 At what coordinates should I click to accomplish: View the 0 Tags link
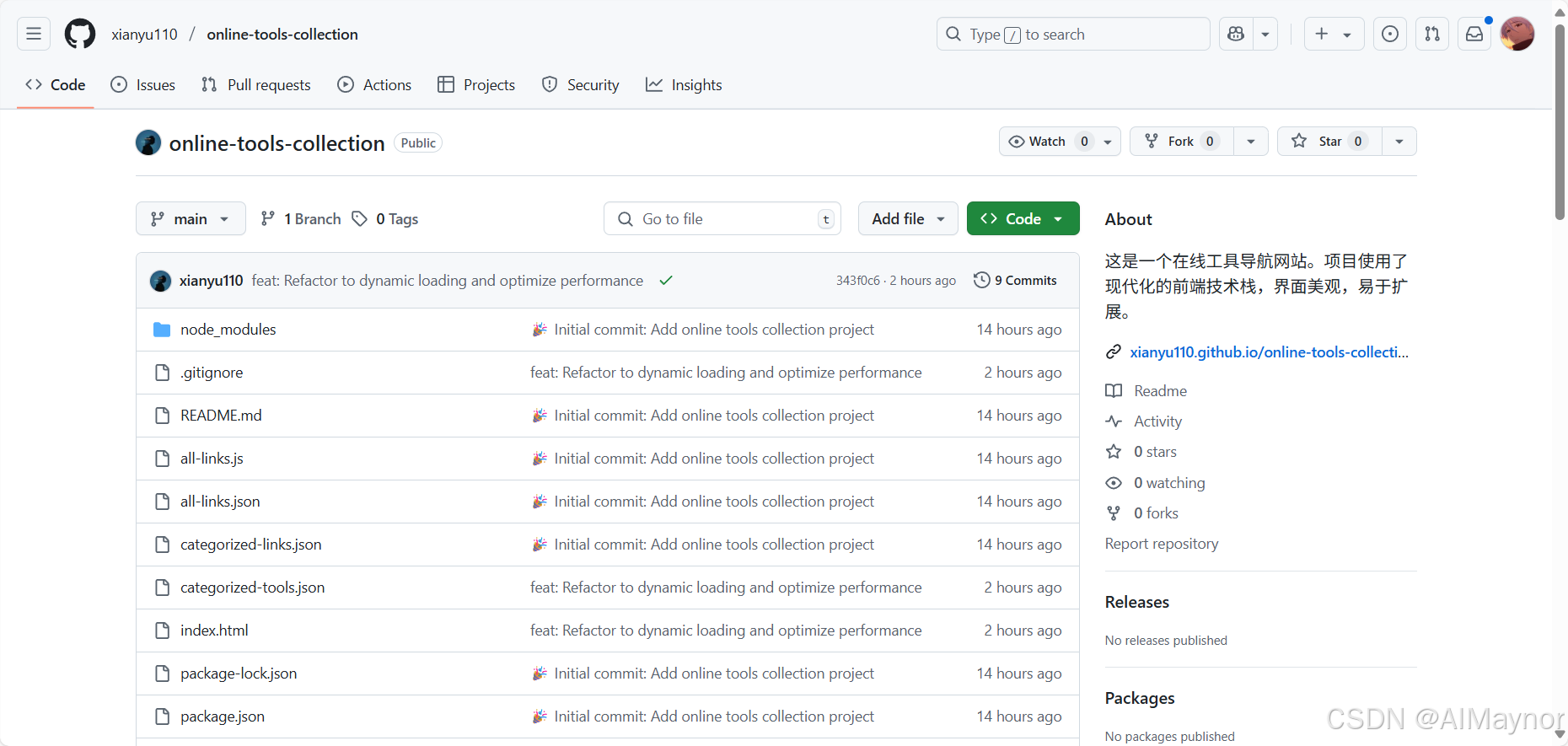pyautogui.click(x=385, y=218)
